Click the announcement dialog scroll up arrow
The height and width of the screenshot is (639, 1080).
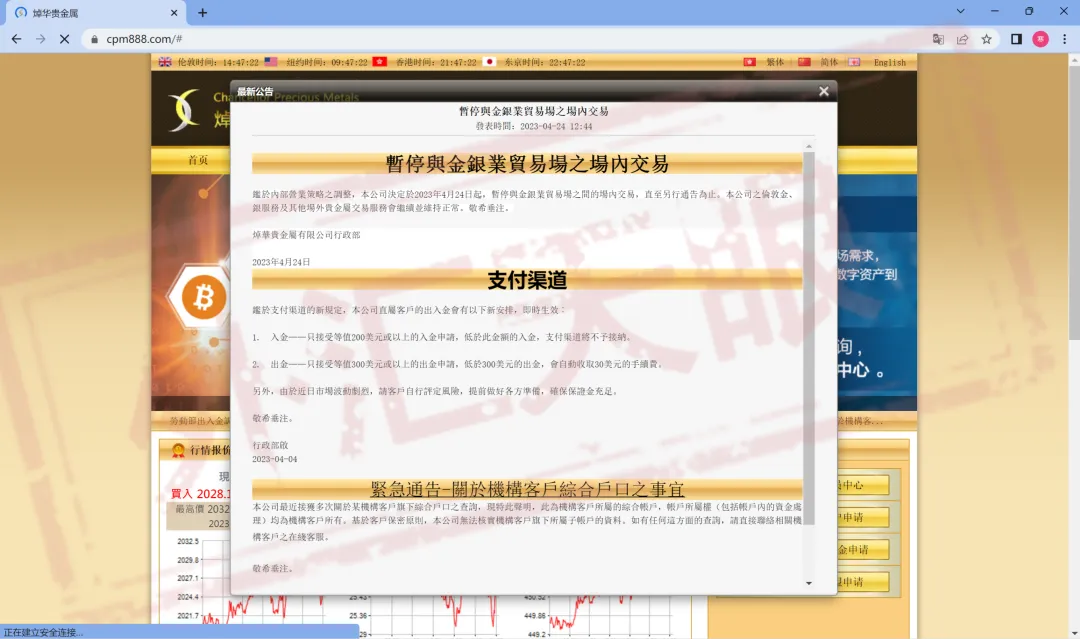coord(809,146)
